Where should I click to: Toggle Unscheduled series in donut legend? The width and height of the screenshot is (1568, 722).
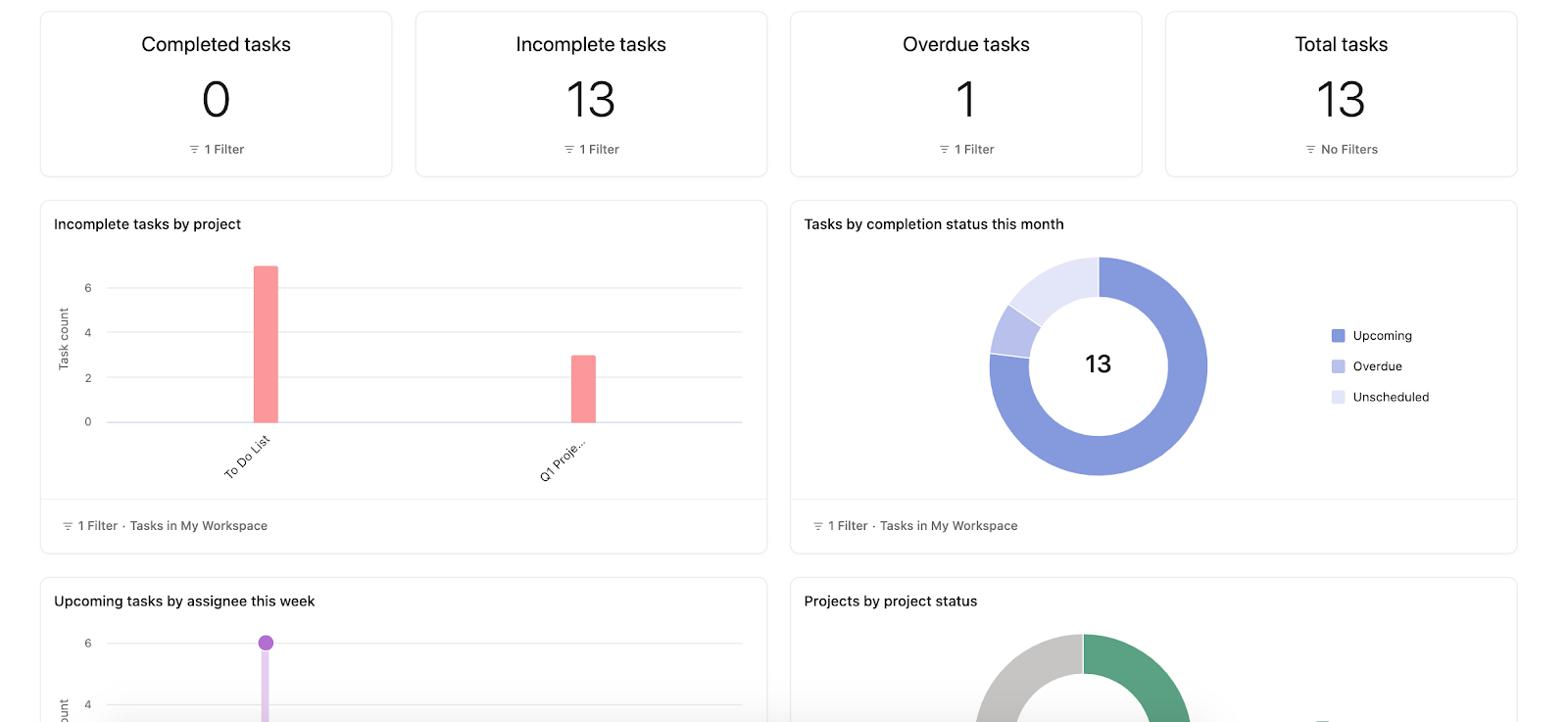click(1380, 397)
